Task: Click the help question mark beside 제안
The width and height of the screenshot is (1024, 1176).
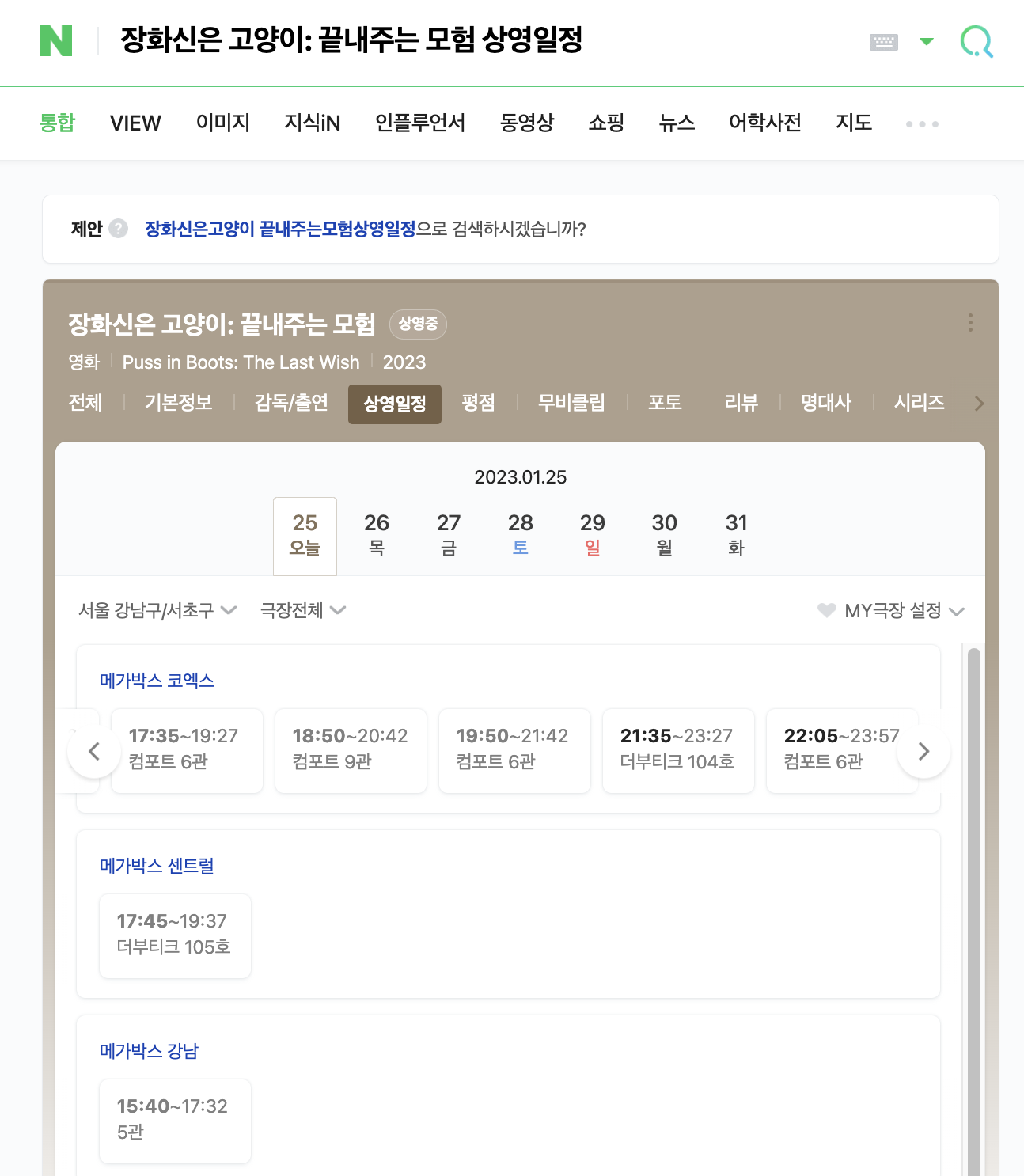Action: pyautogui.click(x=119, y=229)
